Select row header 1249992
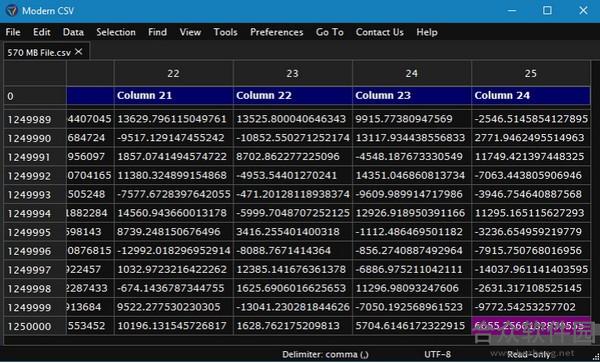The image size is (600, 363). [35, 176]
